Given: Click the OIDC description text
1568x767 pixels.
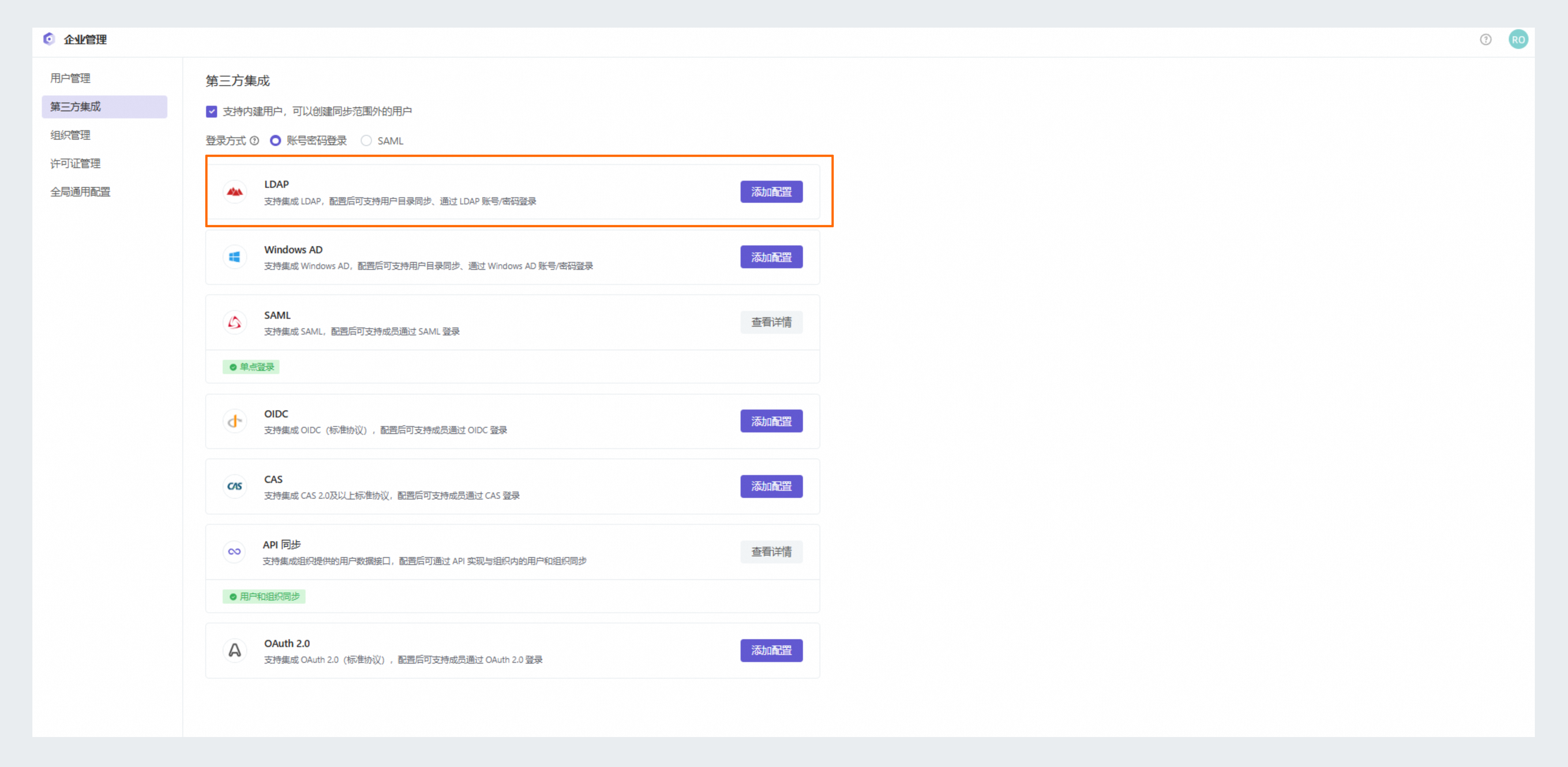Looking at the screenshot, I should tap(385, 430).
